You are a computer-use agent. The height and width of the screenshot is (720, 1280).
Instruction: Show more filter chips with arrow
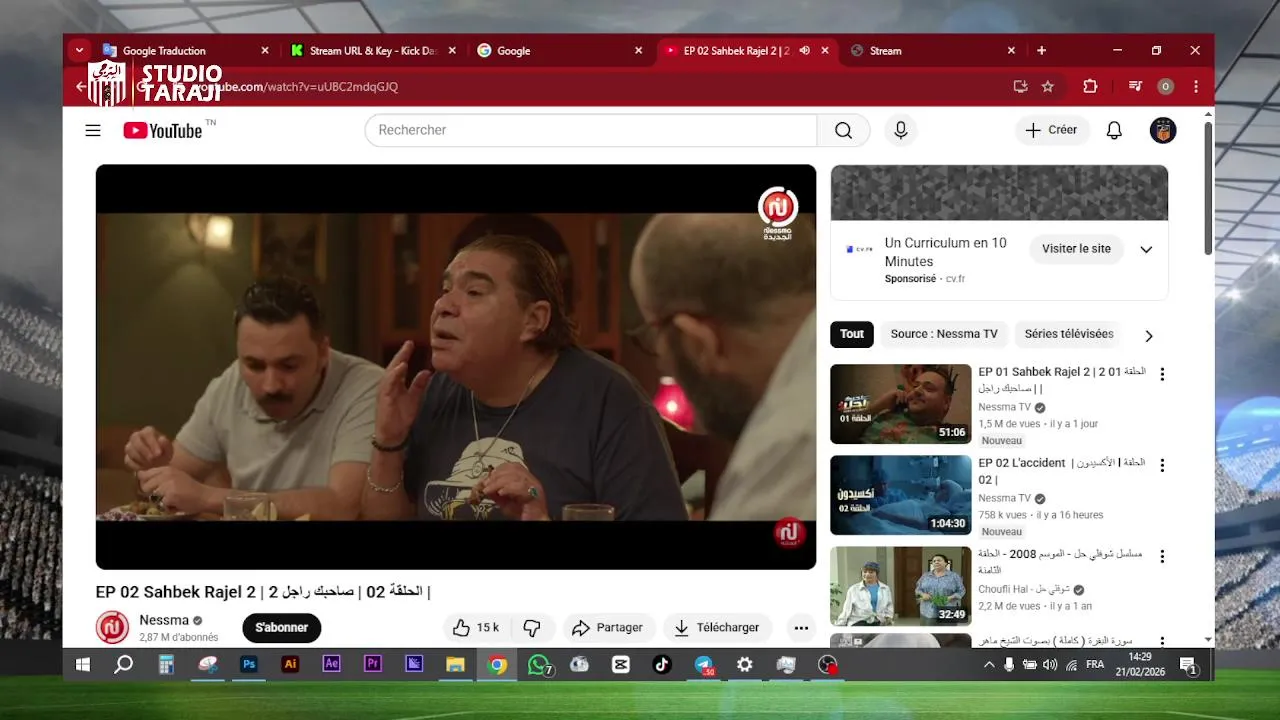(x=1148, y=335)
